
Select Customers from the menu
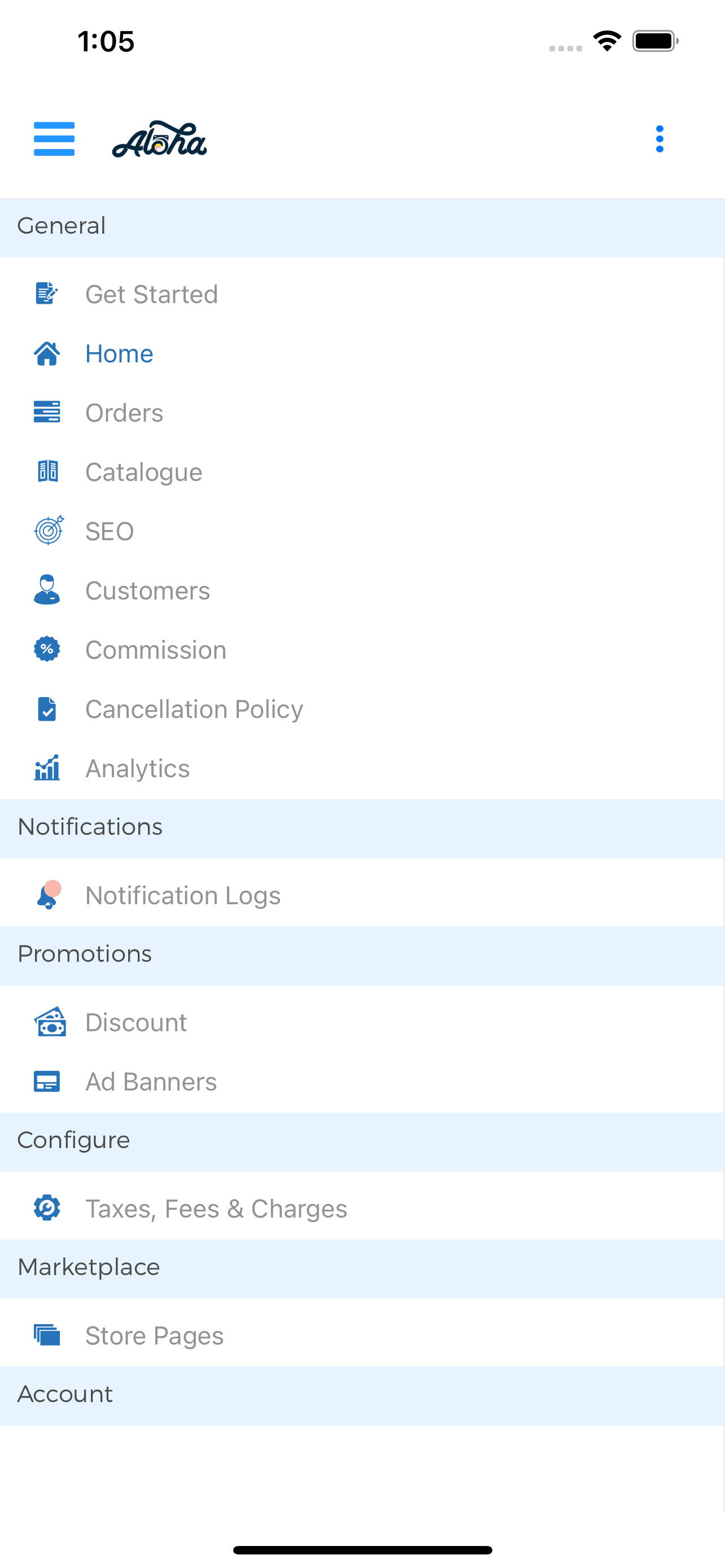(362, 590)
